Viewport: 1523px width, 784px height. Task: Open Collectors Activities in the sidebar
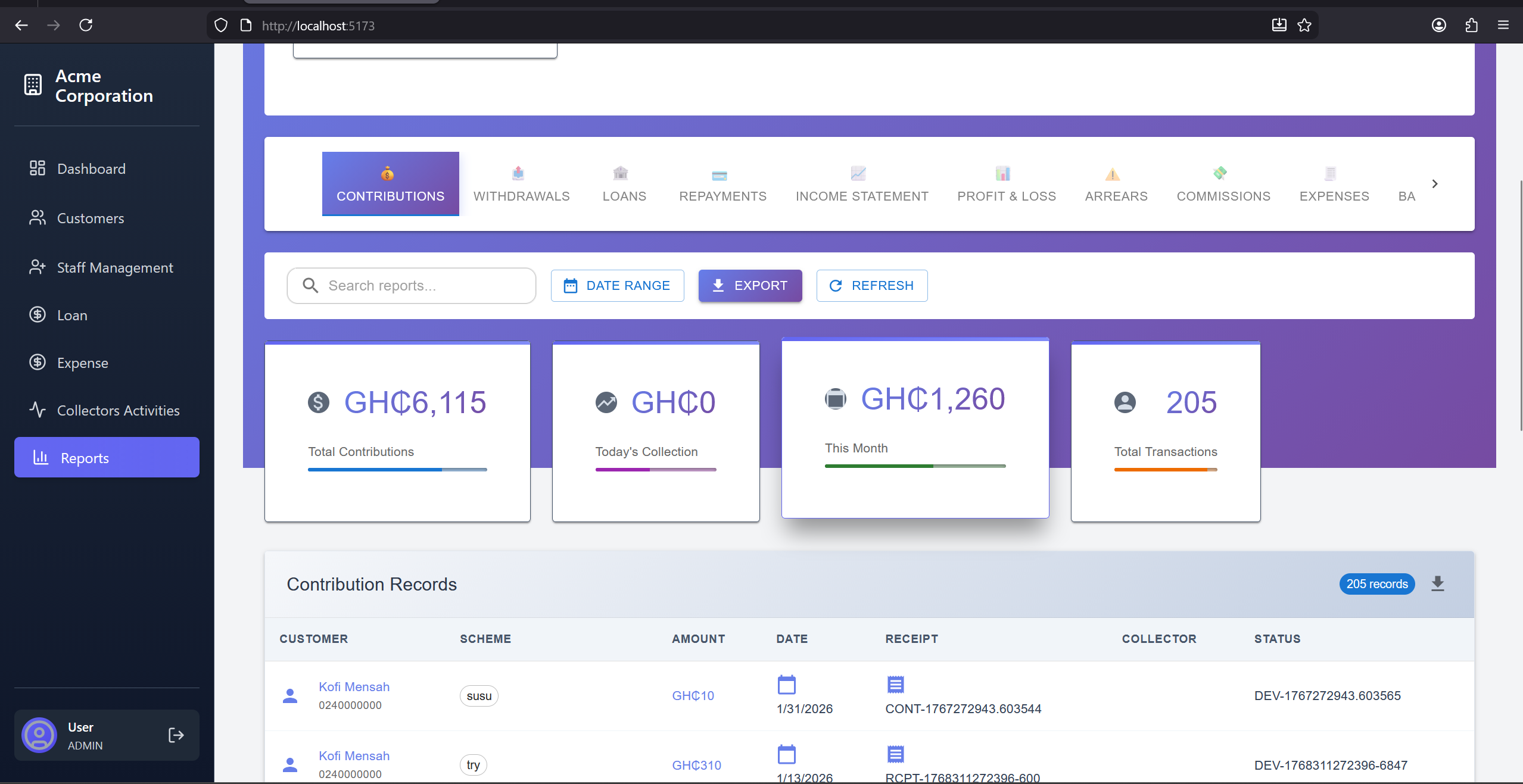[x=118, y=411]
